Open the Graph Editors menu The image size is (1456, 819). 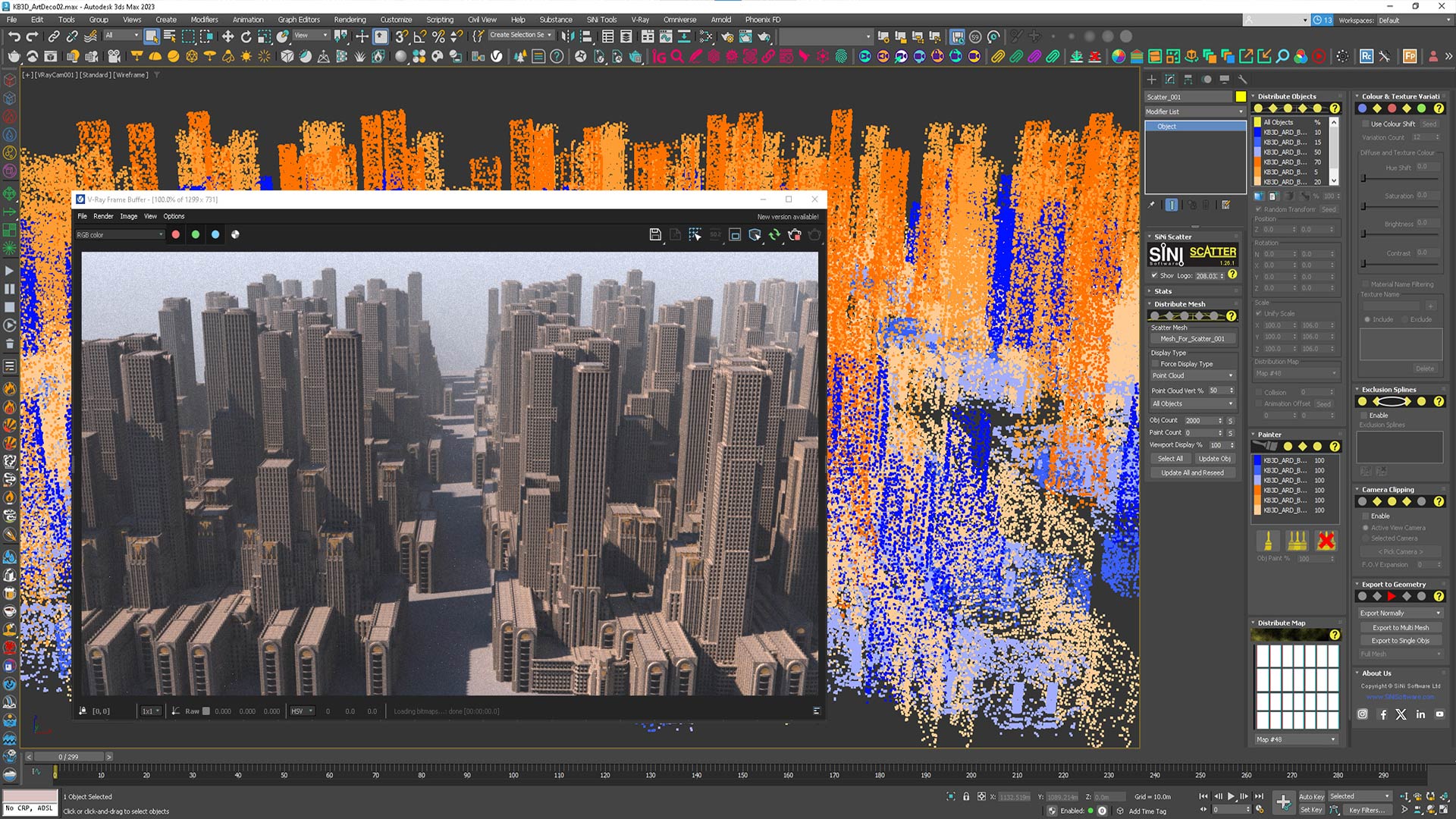coord(299,20)
